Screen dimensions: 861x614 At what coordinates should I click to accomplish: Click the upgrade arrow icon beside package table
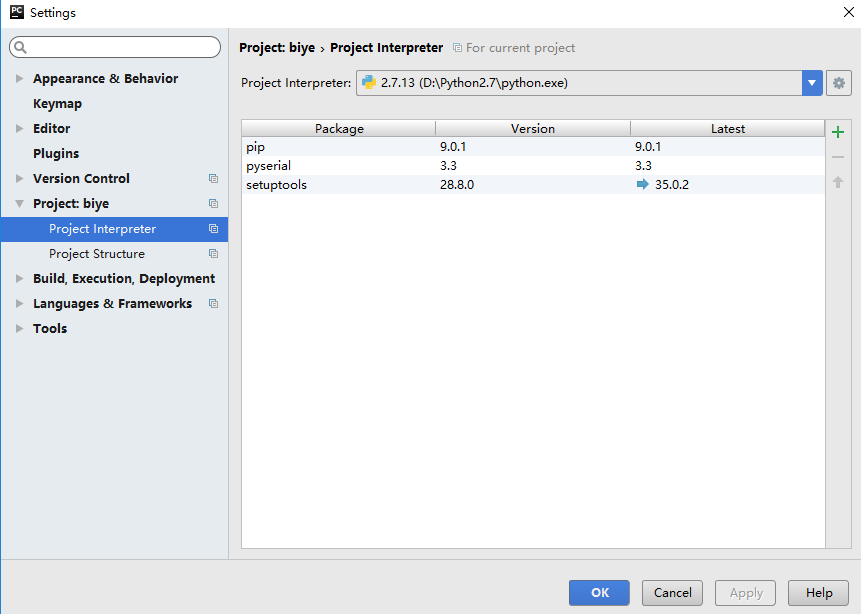(x=838, y=182)
